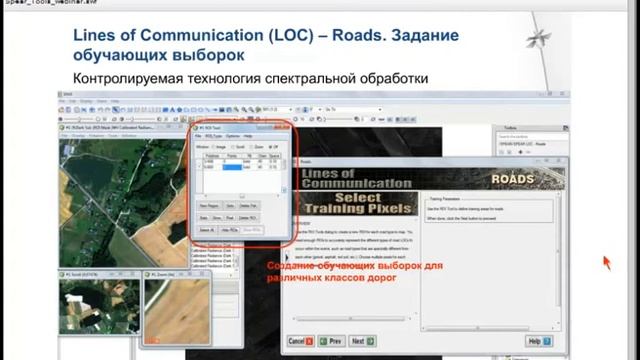Screen dimensions: 640x360
Task: Open Help menu in ROI Tool
Action: 248,136
